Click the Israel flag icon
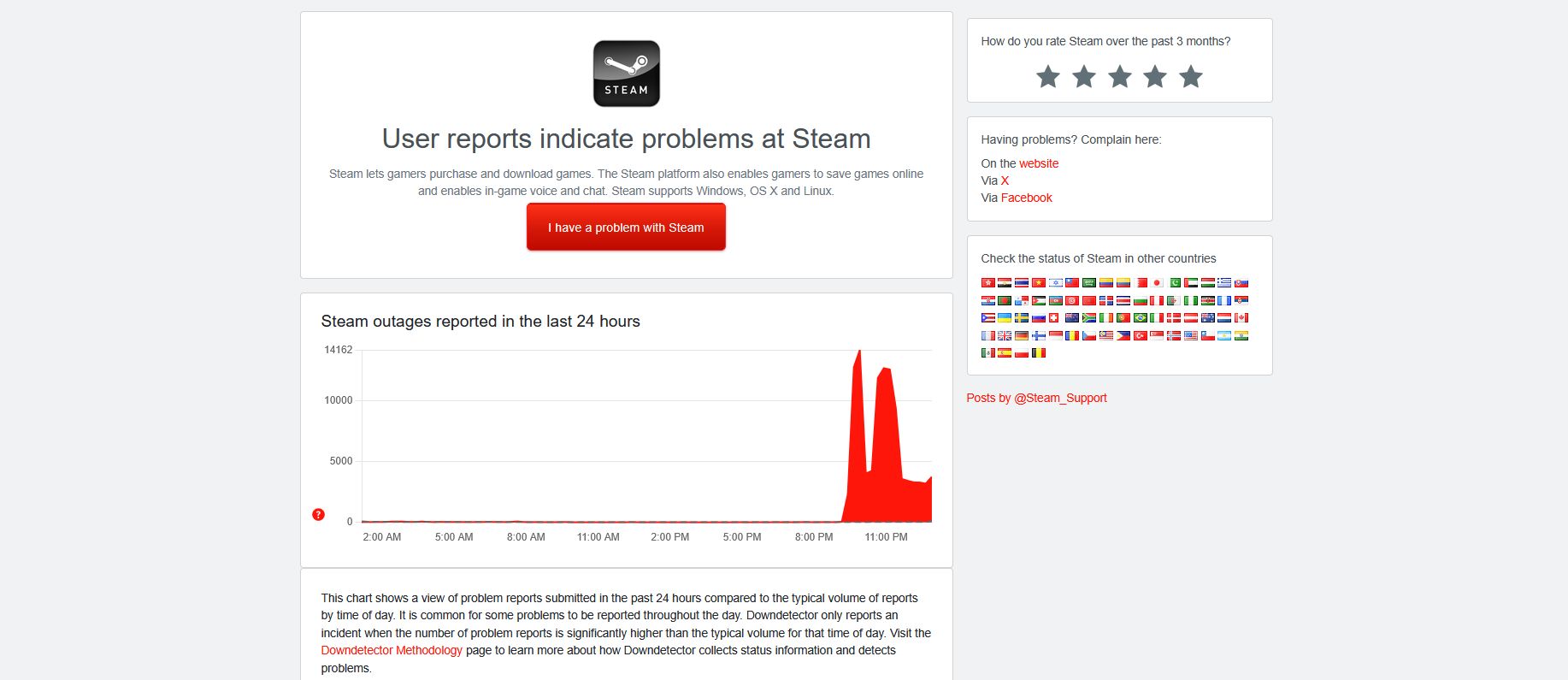1568x680 pixels. [x=1056, y=282]
